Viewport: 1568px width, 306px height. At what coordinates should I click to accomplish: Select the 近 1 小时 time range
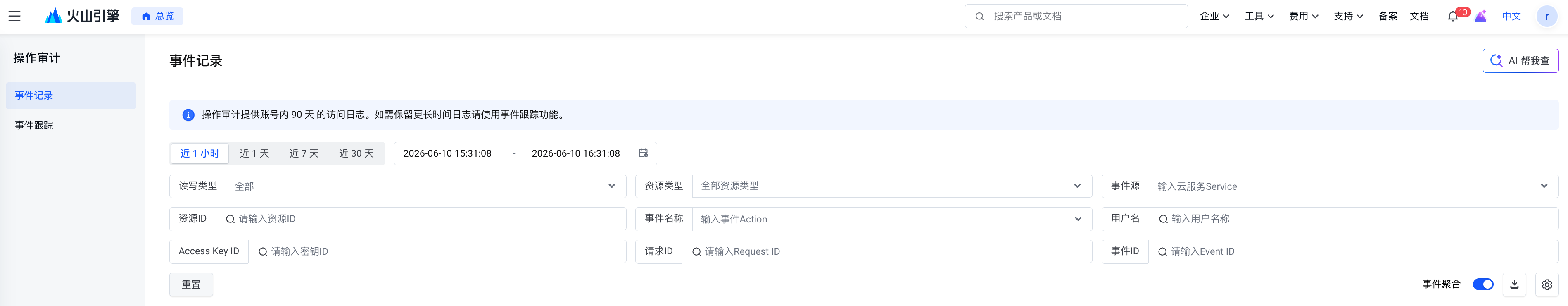pyautogui.click(x=200, y=153)
